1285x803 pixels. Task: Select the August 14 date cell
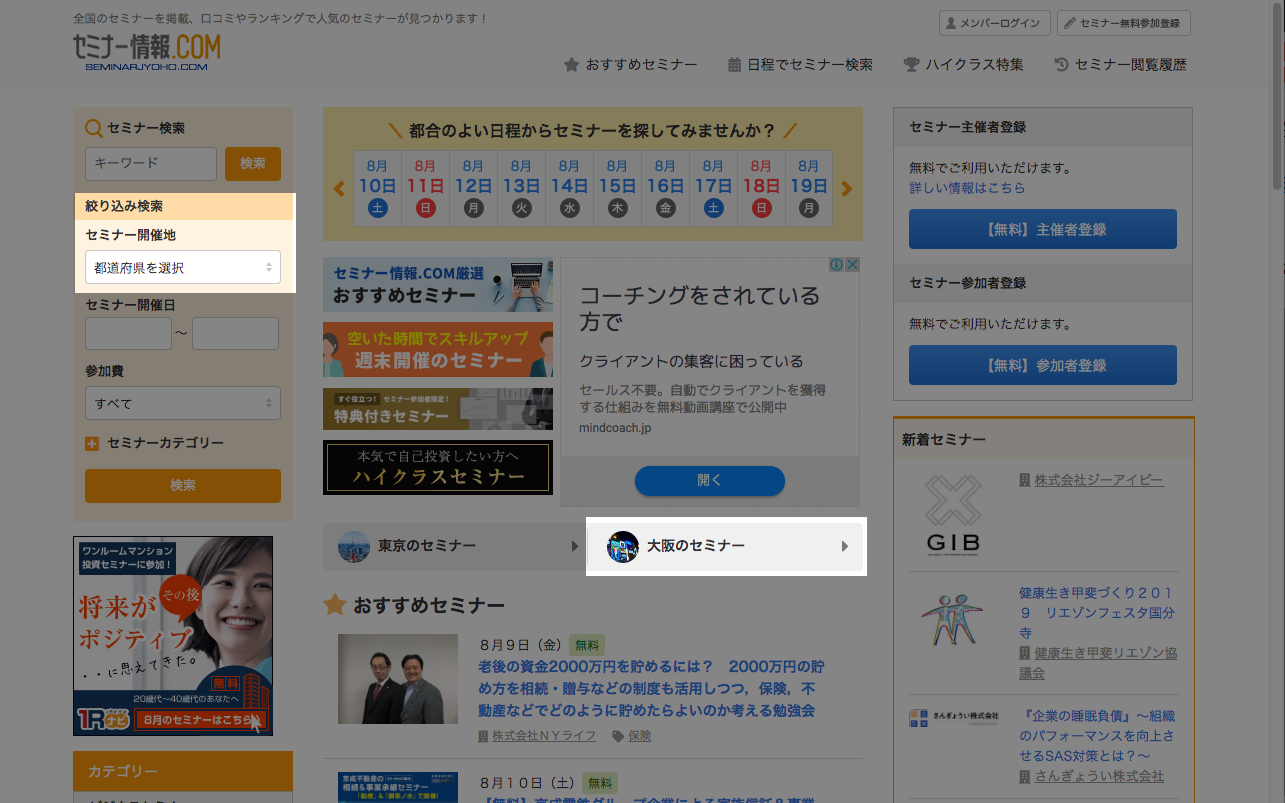[569, 188]
